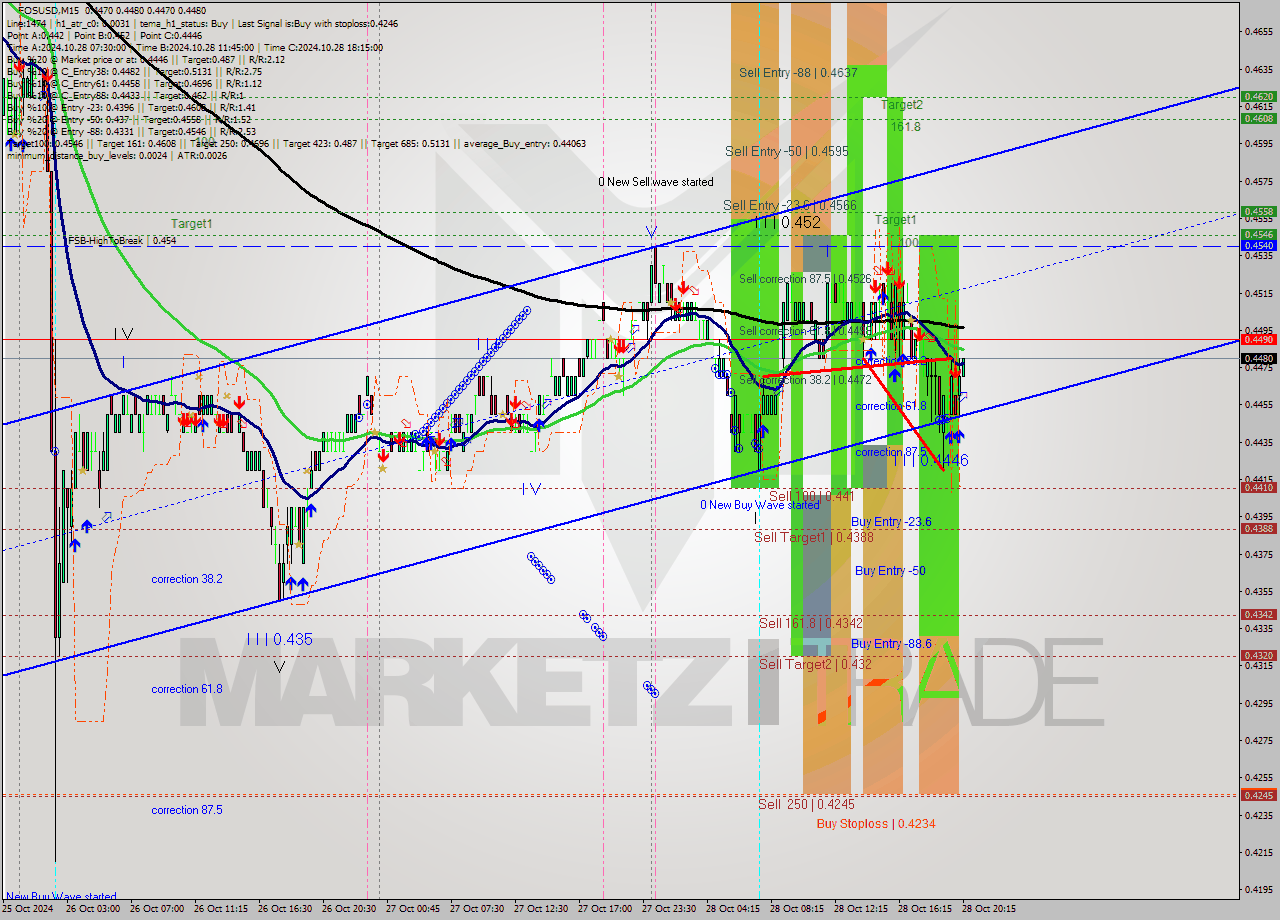This screenshot has width=1280, height=920.
Task: Click the 'average_Buy_entry: 0.44063' text
Action: 524,144
